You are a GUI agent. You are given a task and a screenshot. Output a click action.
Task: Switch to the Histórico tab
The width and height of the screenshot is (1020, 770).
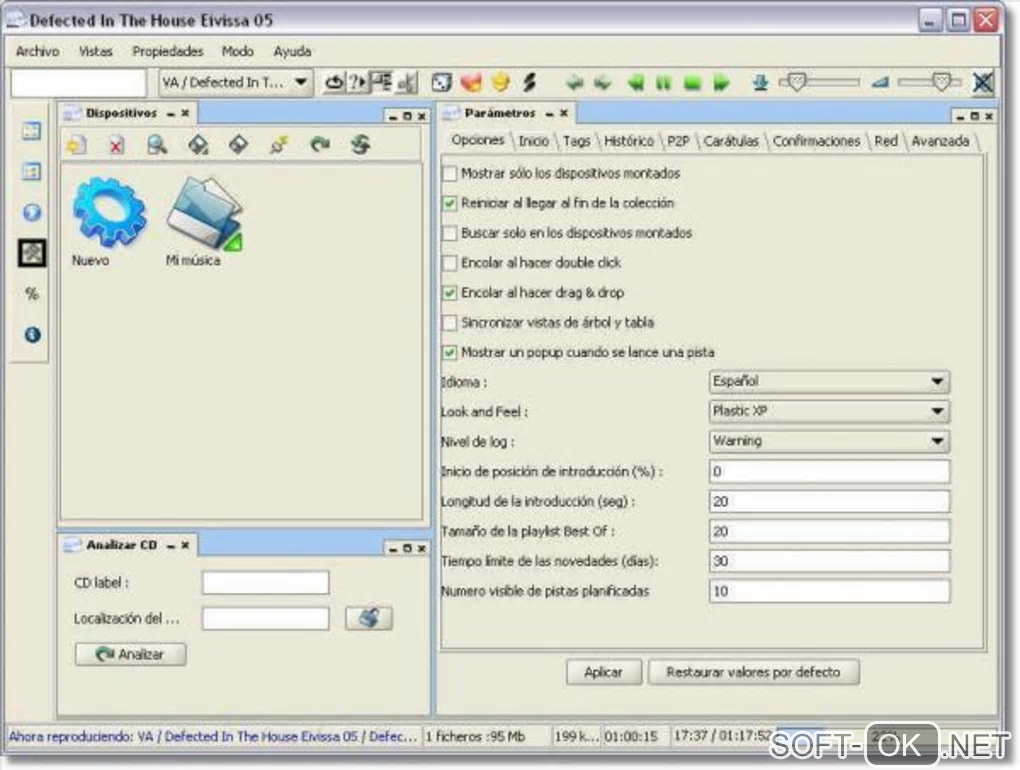[x=628, y=141]
